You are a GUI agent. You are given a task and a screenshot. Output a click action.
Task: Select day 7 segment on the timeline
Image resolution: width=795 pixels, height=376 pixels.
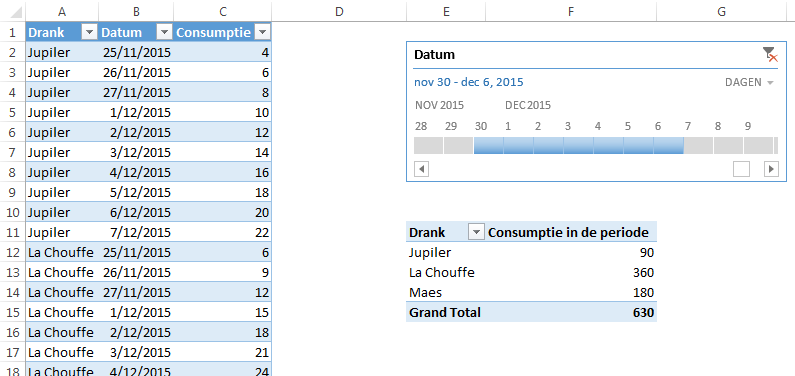click(698, 145)
